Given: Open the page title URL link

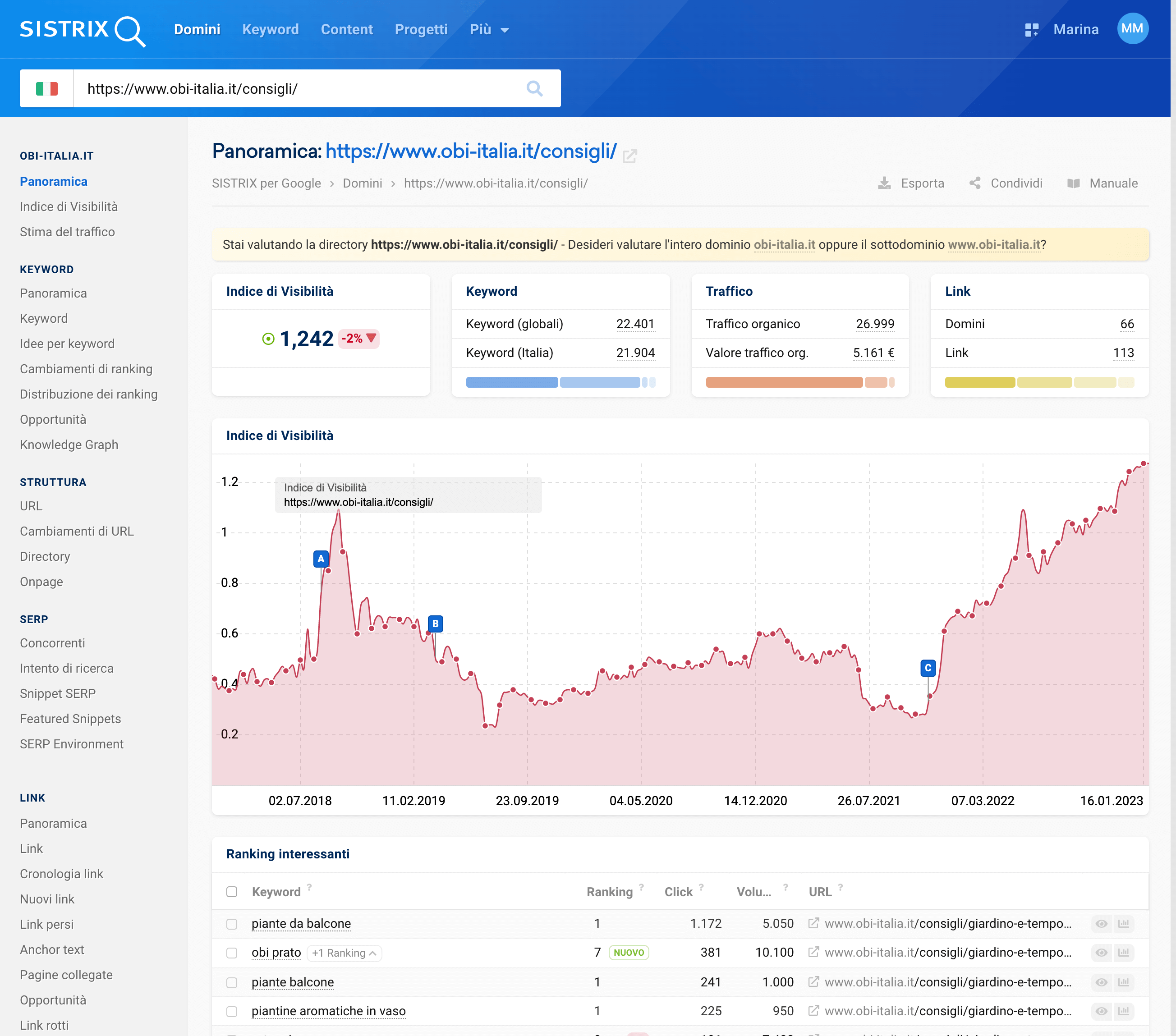Looking at the screenshot, I should [x=471, y=151].
